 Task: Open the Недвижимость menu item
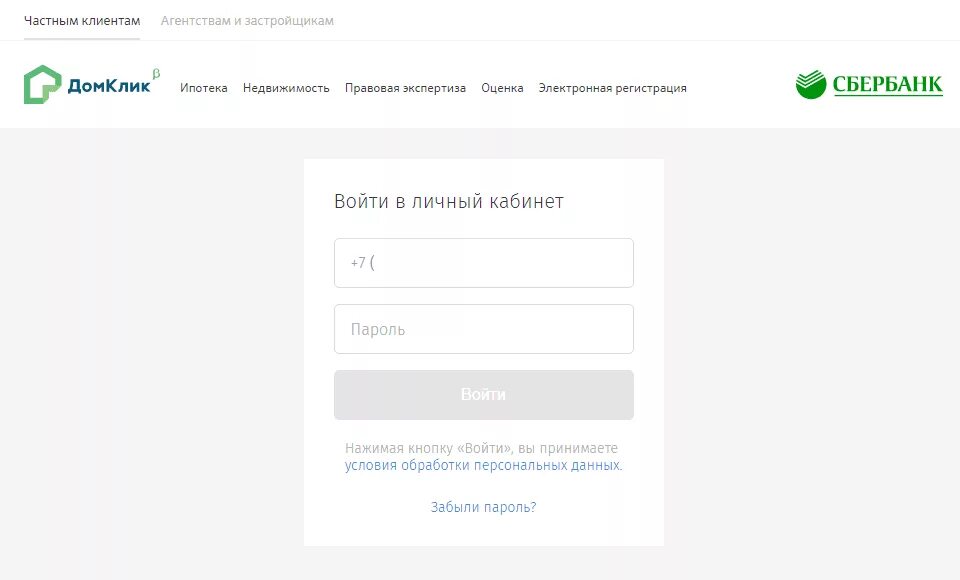(x=286, y=88)
